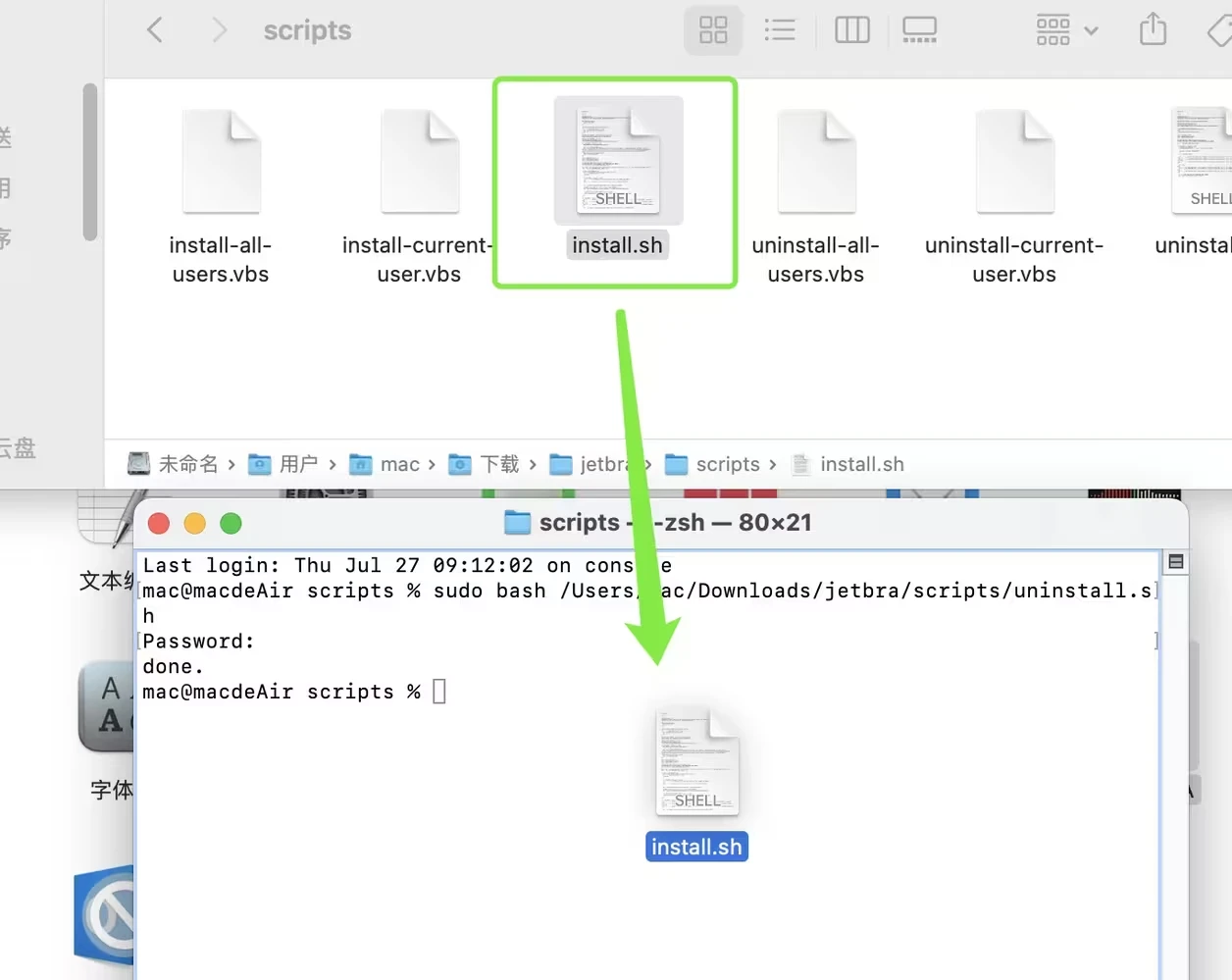The height and width of the screenshot is (980, 1232).
Task: Click the Terminal split pane icon
Action: [1175, 562]
